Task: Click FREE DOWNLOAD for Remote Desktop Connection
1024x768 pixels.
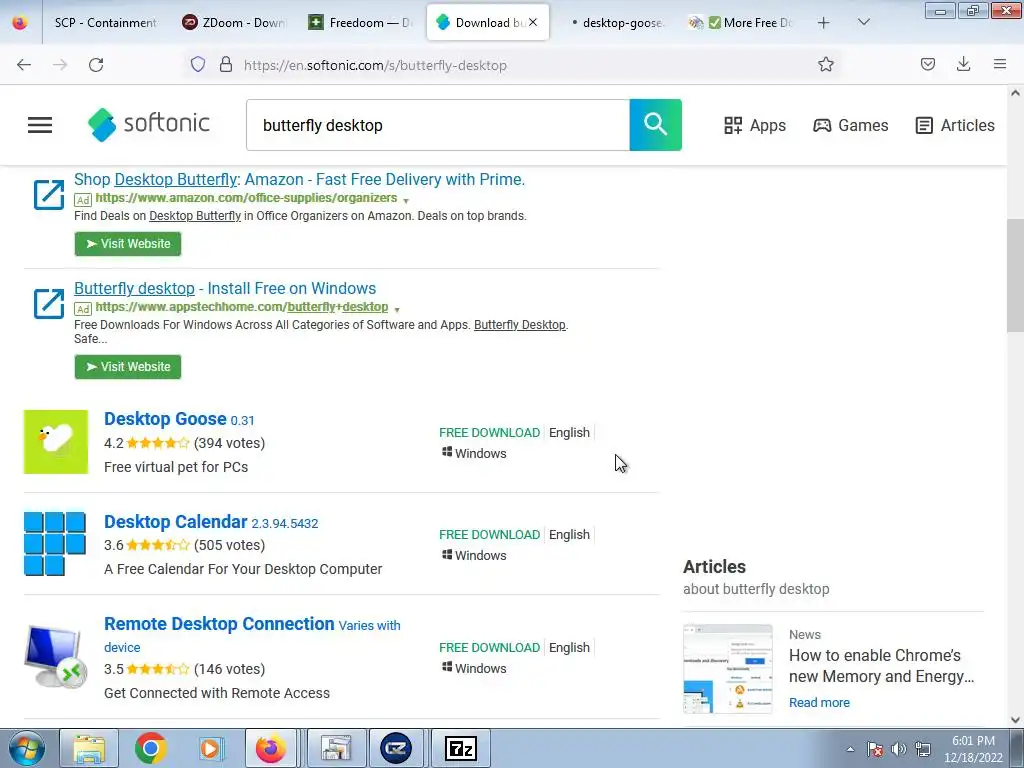Action: 489,648
